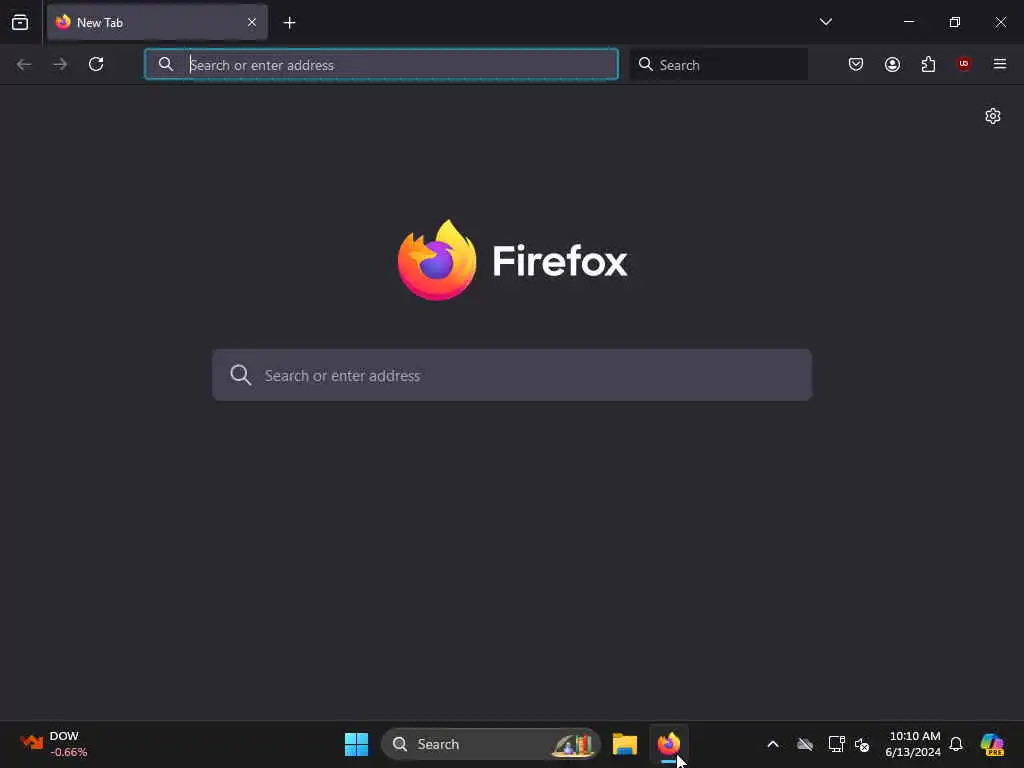The width and height of the screenshot is (1024, 768).
Task: Click the toolbar Search box
Action: point(719,64)
